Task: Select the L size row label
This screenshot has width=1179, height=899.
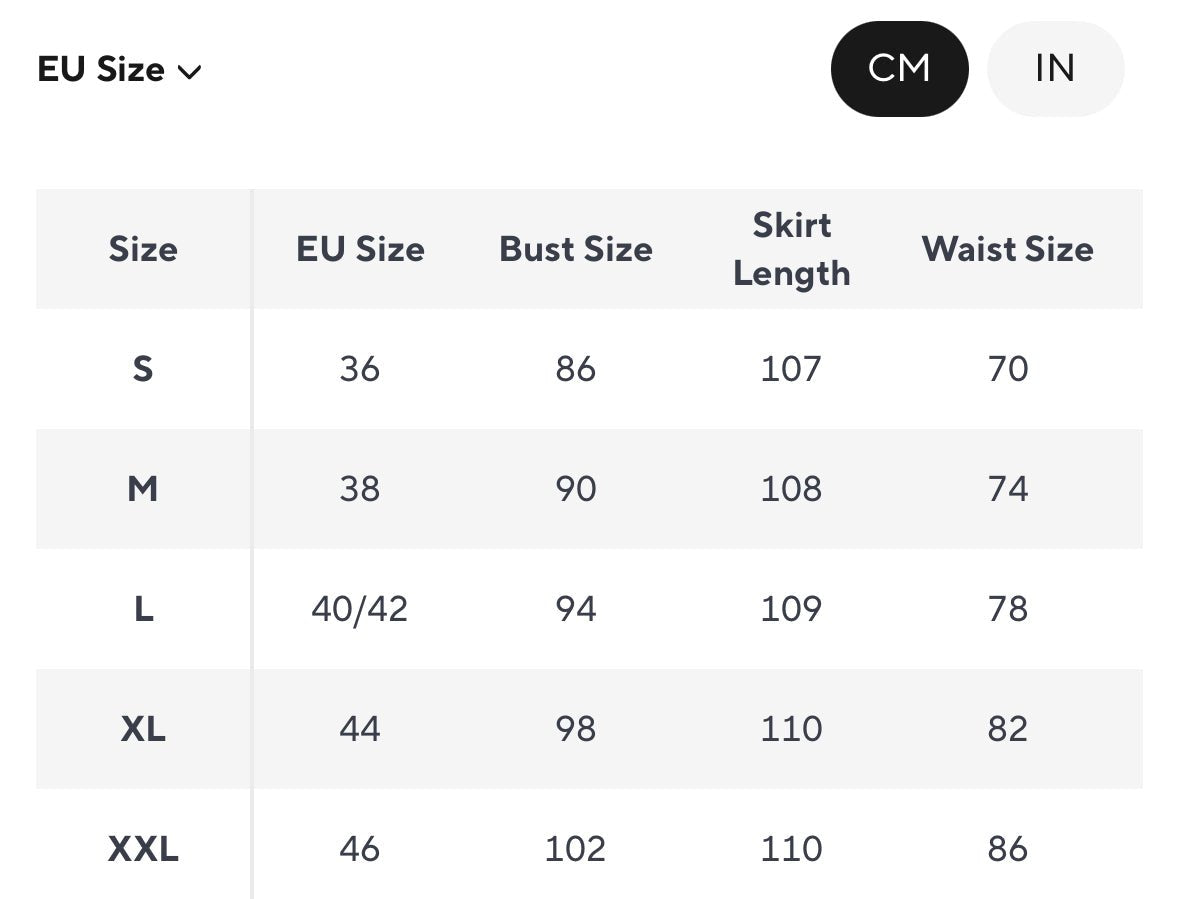Action: (x=143, y=609)
